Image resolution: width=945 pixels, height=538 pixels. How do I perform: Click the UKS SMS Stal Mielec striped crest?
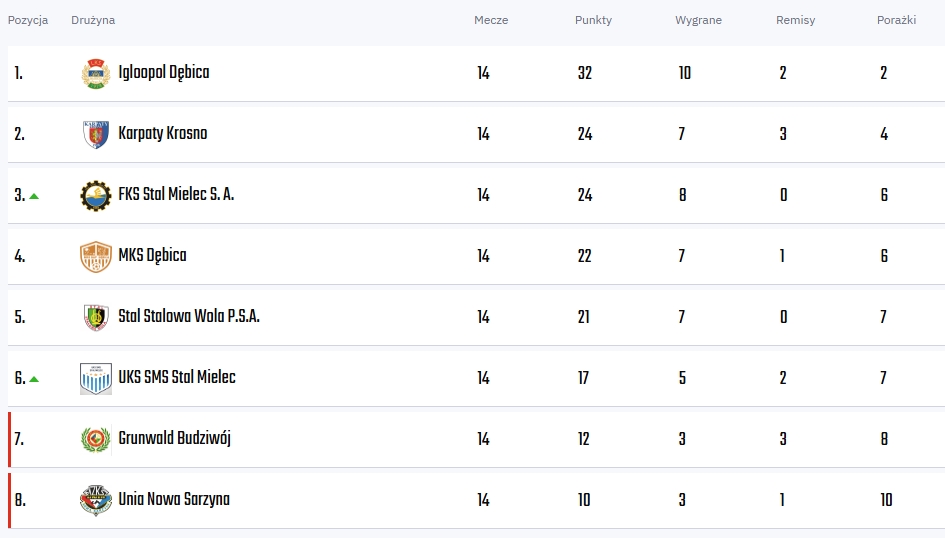point(96,378)
